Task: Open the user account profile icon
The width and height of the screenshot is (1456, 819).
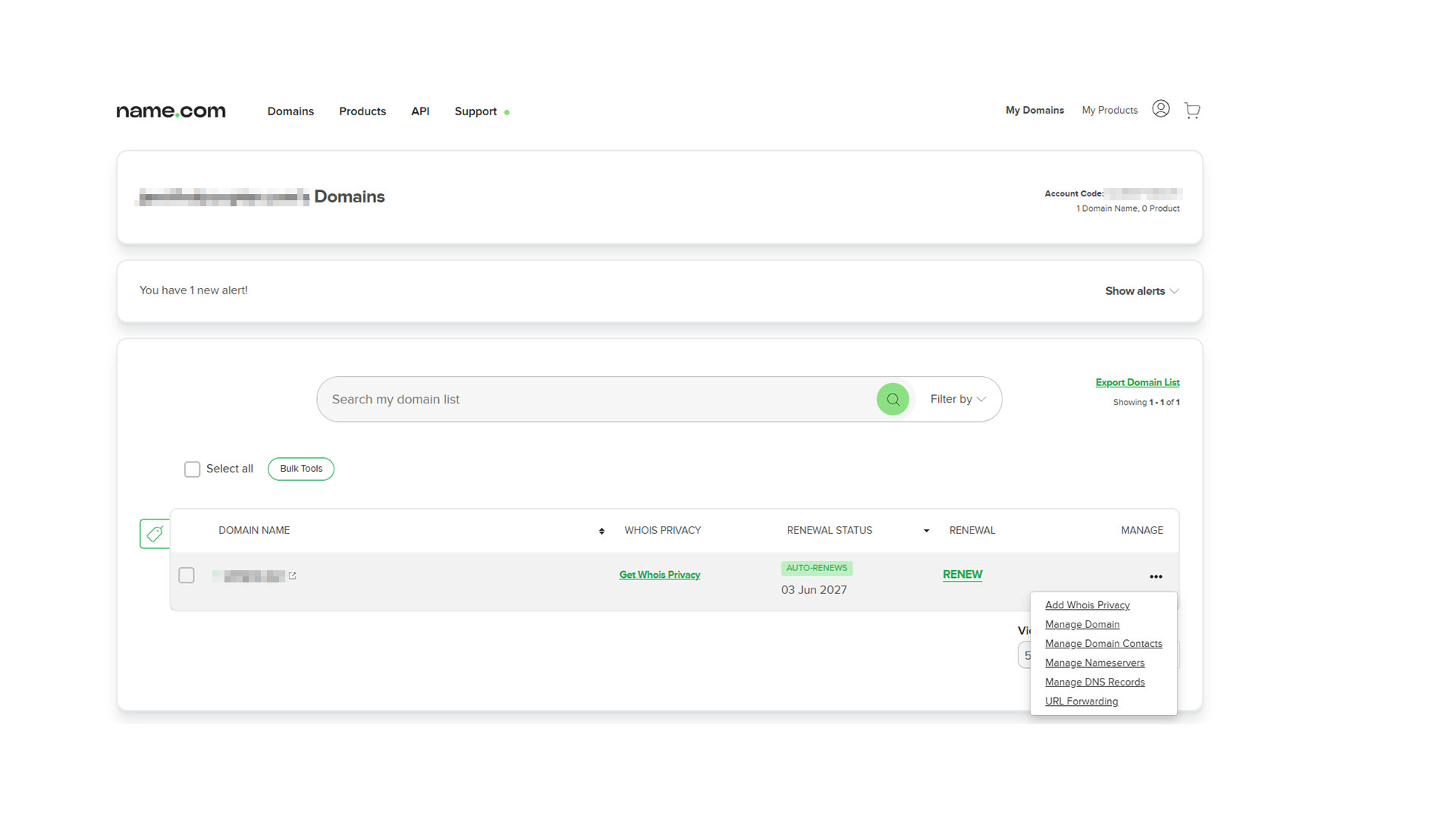Action: 1160,109
